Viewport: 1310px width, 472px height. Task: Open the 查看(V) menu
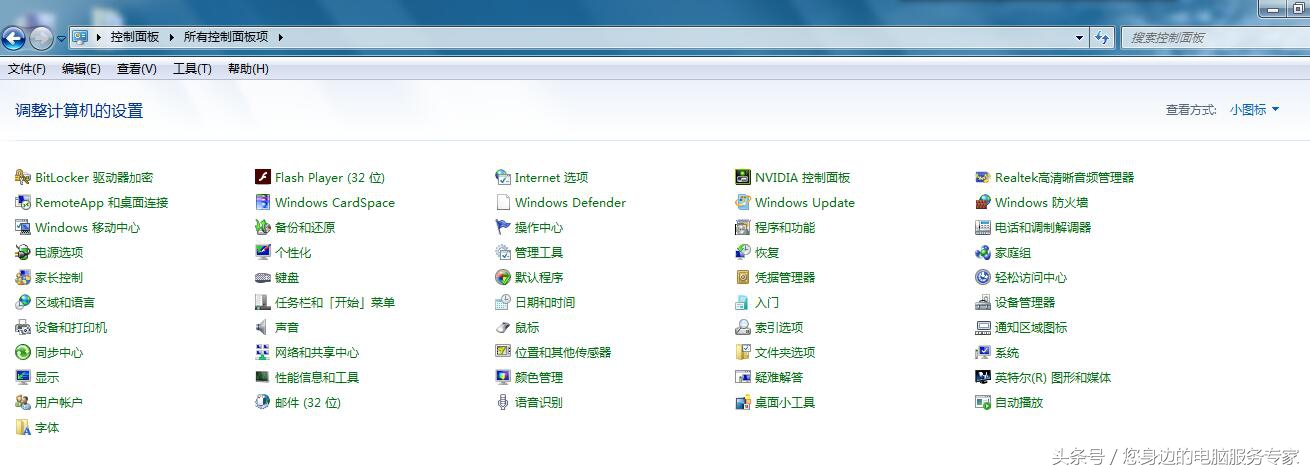[x=137, y=69]
